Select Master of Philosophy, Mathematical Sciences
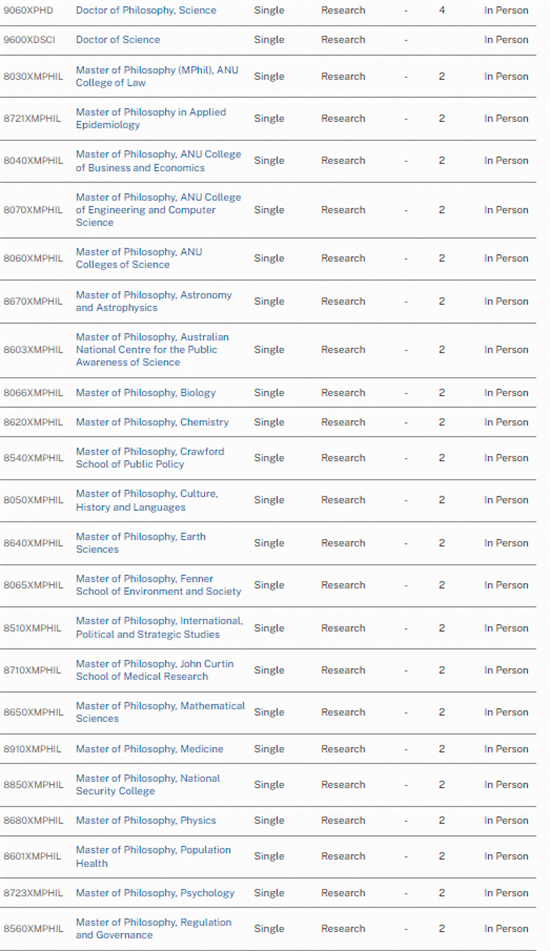Viewport: 550px width, 951px height. click(x=160, y=712)
